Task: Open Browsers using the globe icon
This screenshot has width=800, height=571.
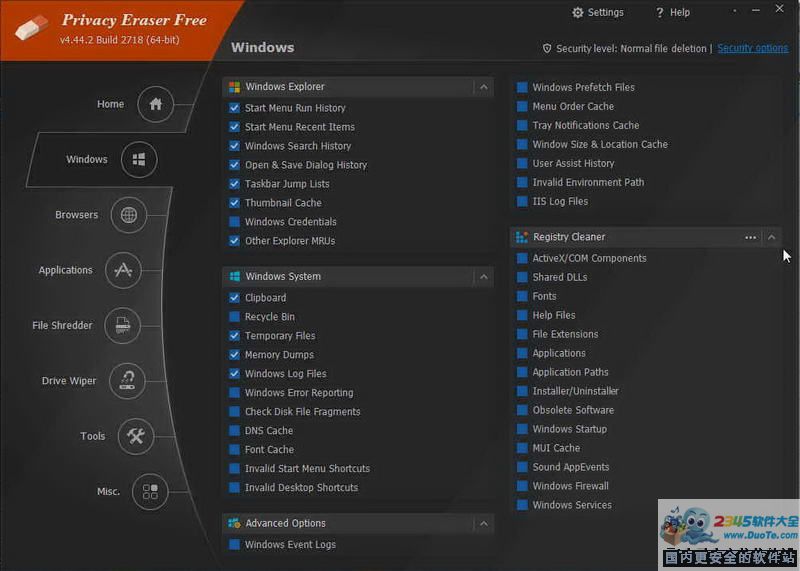Action: [129, 215]
